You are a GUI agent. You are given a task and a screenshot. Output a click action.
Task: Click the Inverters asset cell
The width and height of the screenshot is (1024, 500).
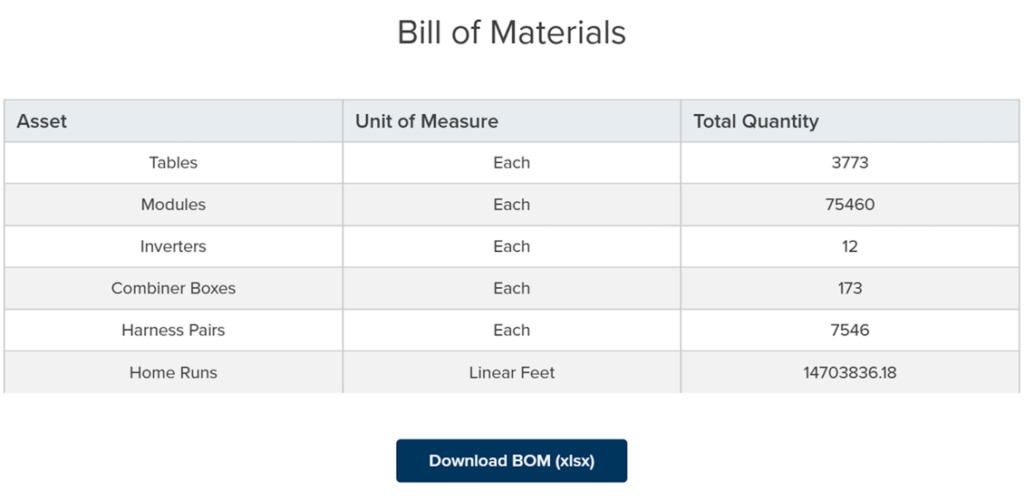(x=173, y=247)
